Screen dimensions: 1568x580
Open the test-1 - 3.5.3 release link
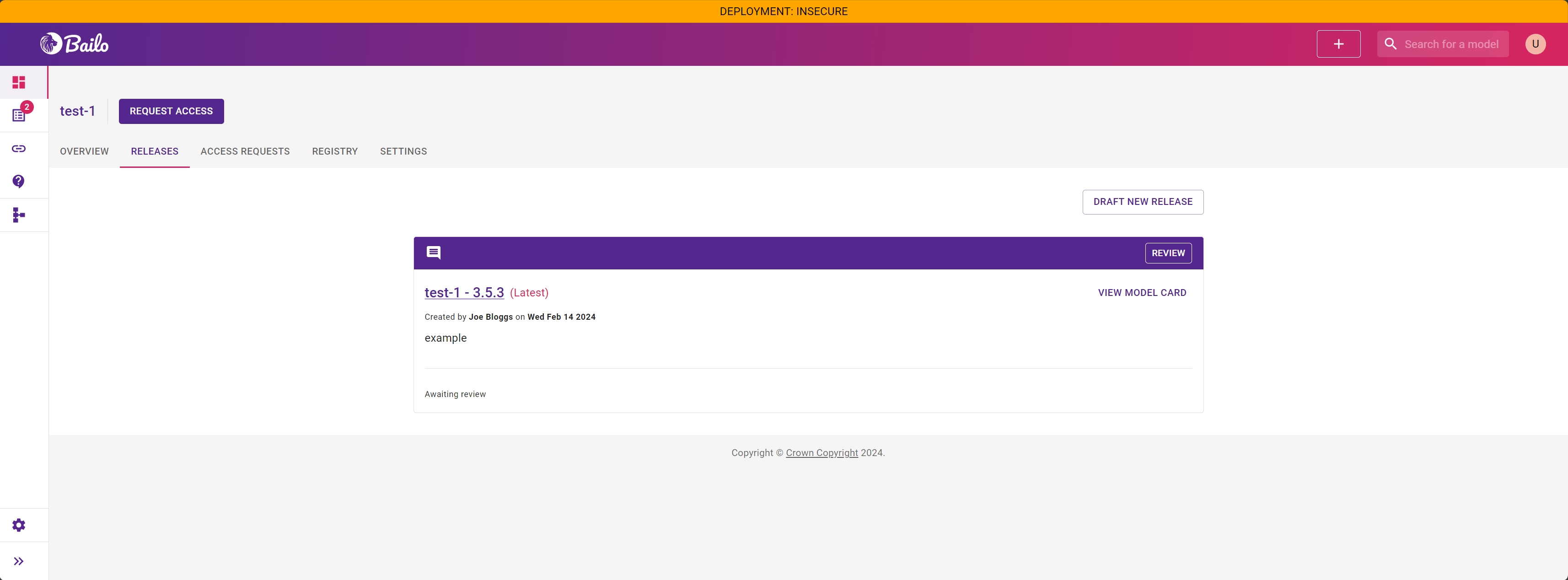tap(464, 292)
